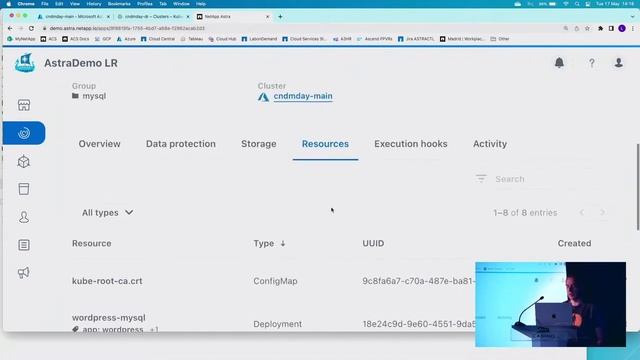Click the sort arrow next to Type

coord(282,244)
